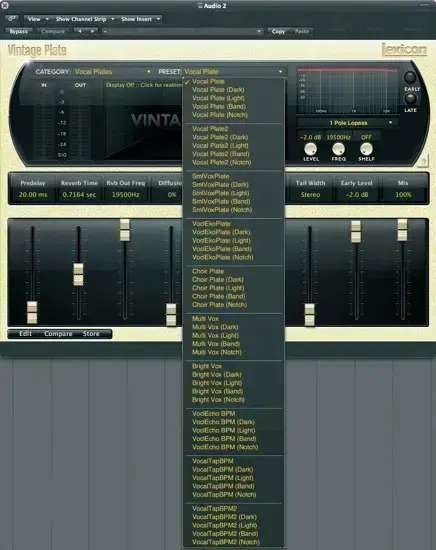The image size is (436, 550).
Task: Click the link chain icon in the toolbar
Action: (x=12, y=19)
